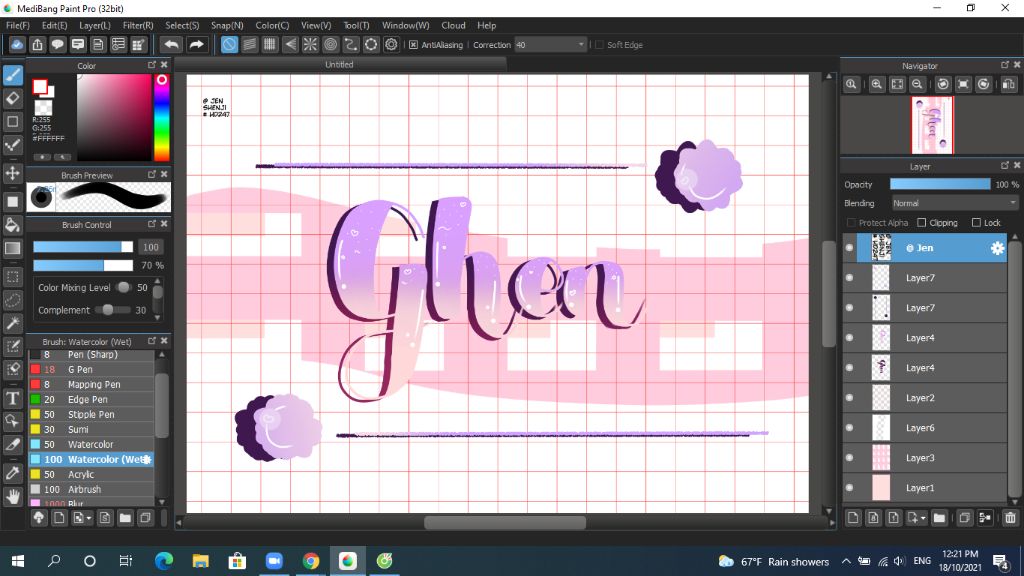Click the Redo arrow
1024x576 pixels.
click(196, 44)
